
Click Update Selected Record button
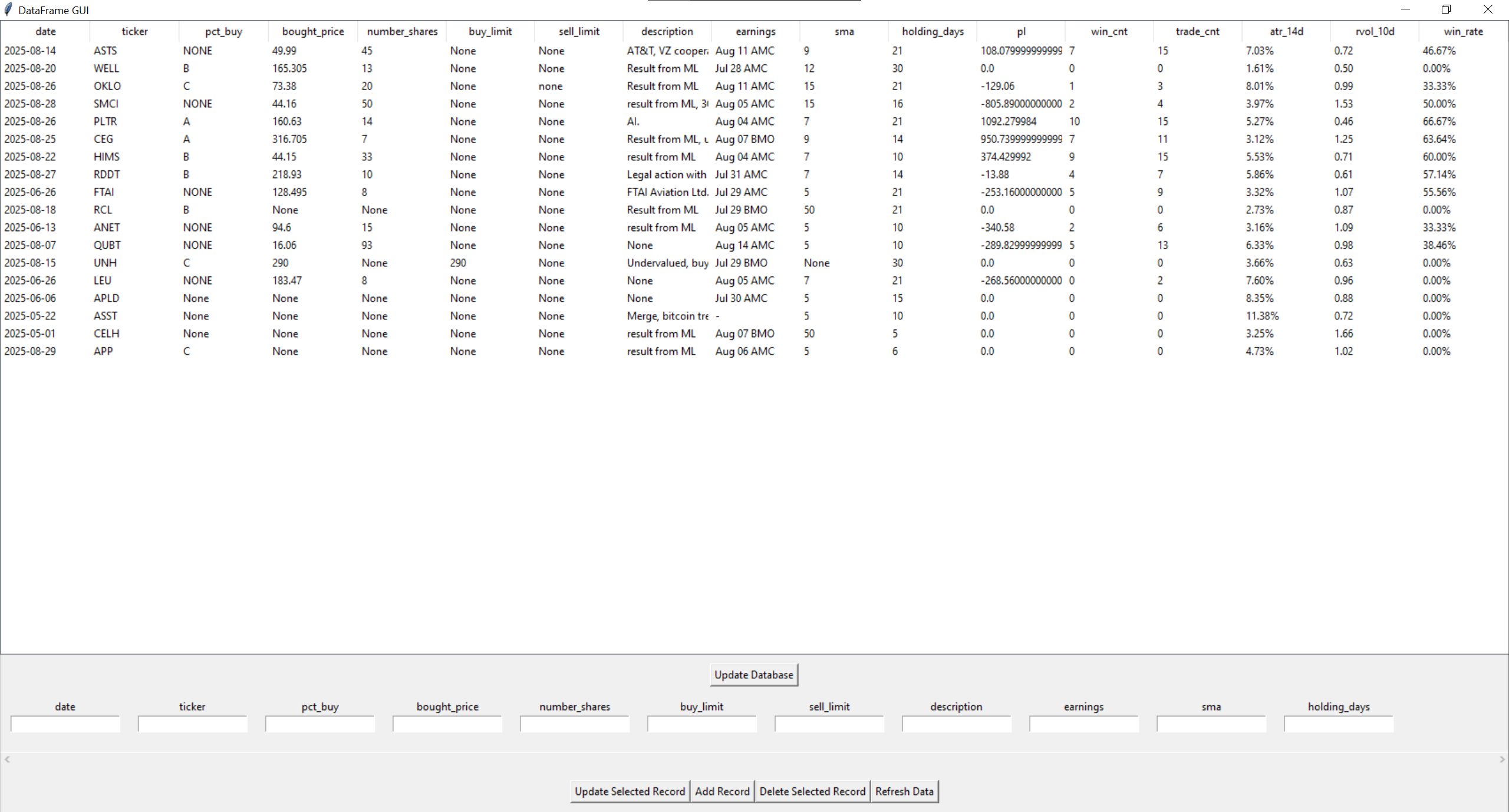point(630,791)
